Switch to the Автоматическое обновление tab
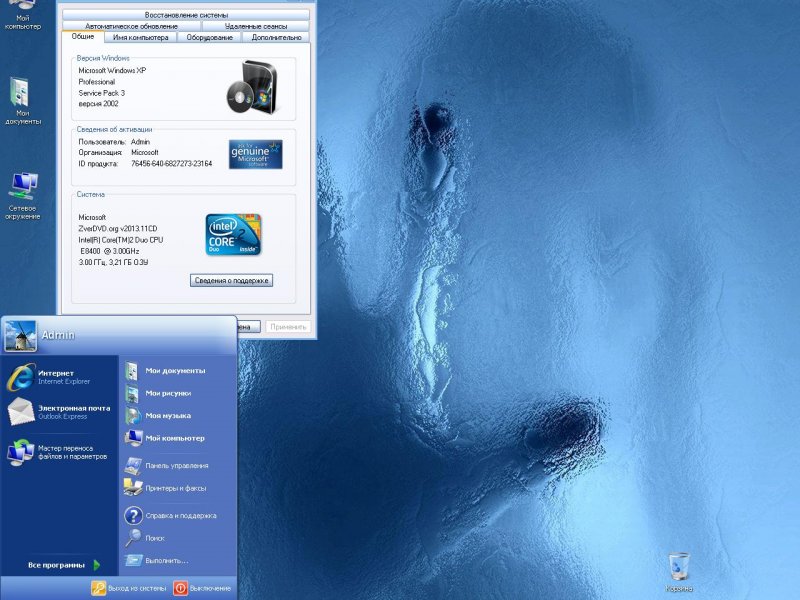 131,26
